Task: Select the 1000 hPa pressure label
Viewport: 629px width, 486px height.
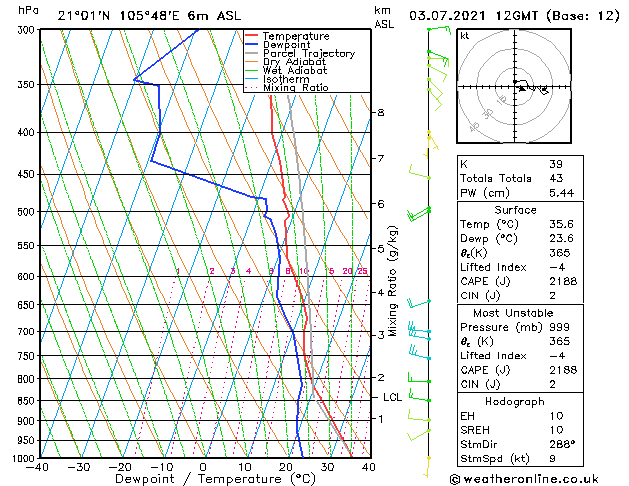Action: (24, 458)
